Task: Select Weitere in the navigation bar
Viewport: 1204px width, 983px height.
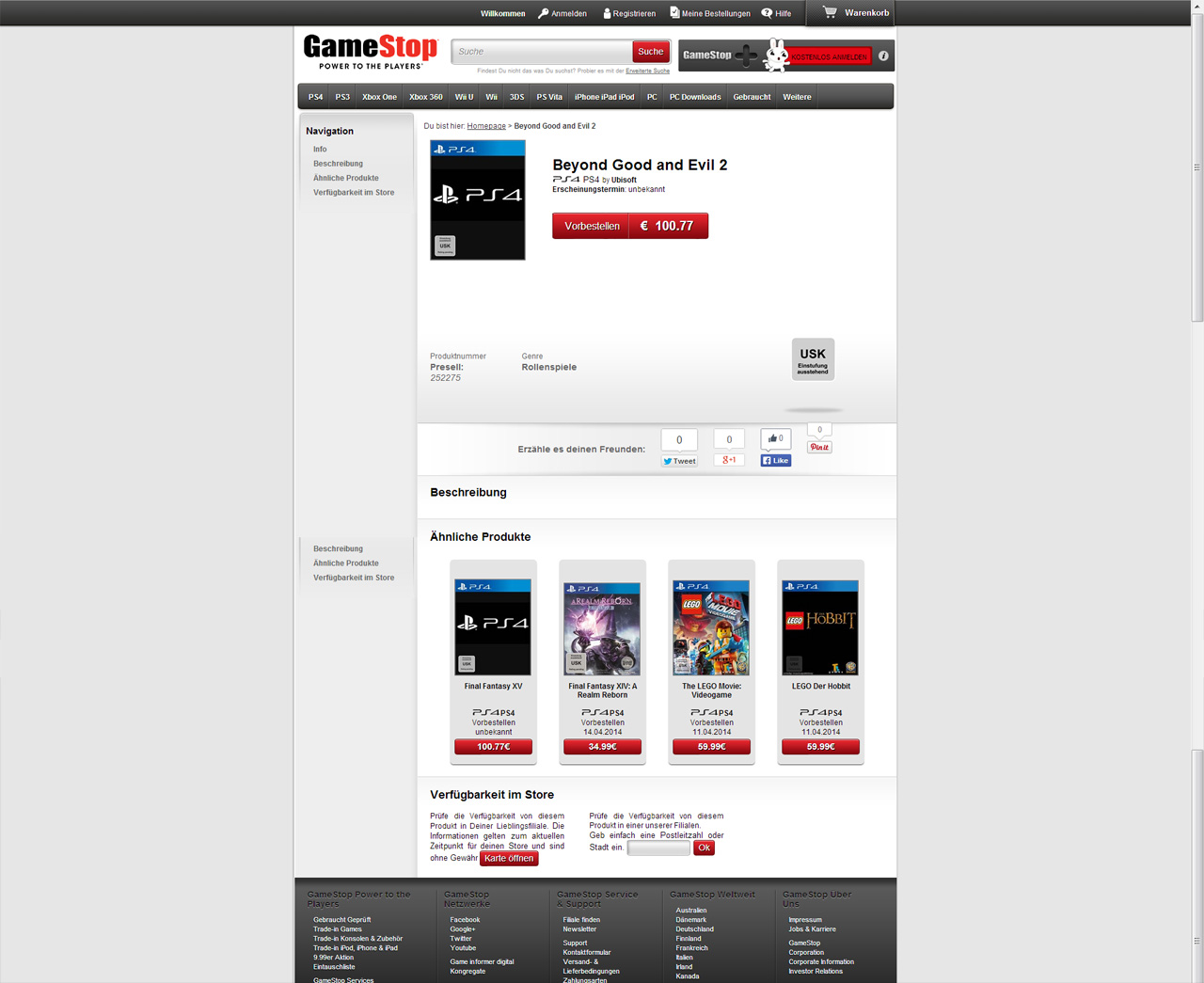Action: pyautogui.click(x=797, y=96)
